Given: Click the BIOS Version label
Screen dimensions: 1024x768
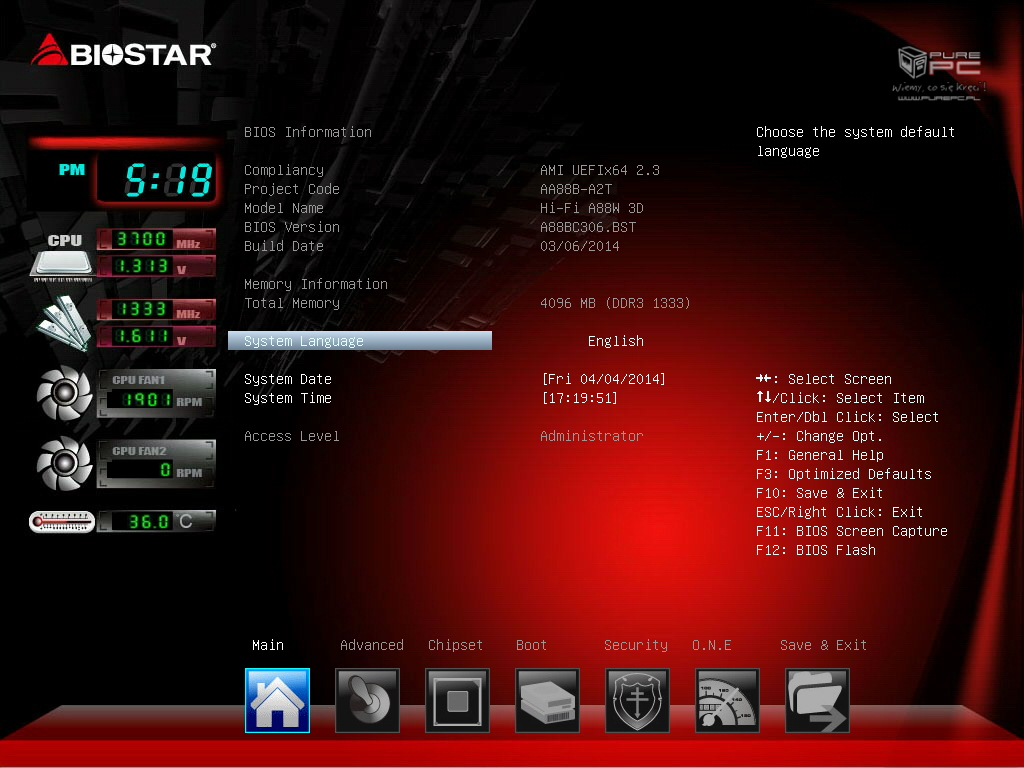Looking at the screenshot, I should tap(291, 227).
